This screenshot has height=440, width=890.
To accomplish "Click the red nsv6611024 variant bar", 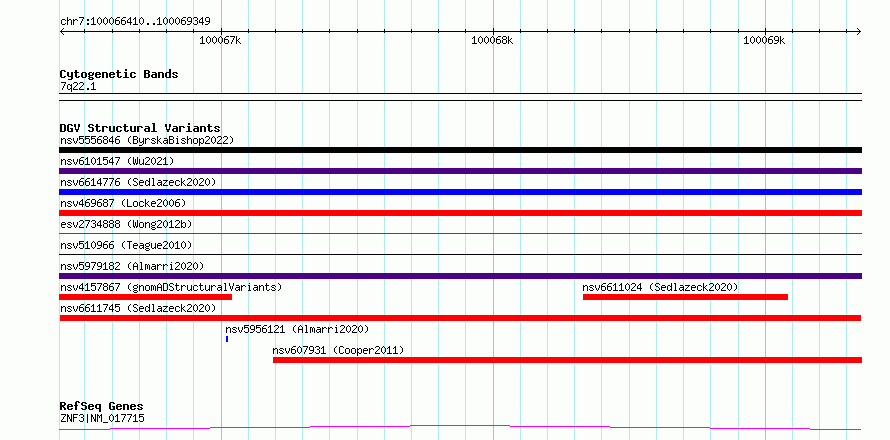I will tap(685, 297).
